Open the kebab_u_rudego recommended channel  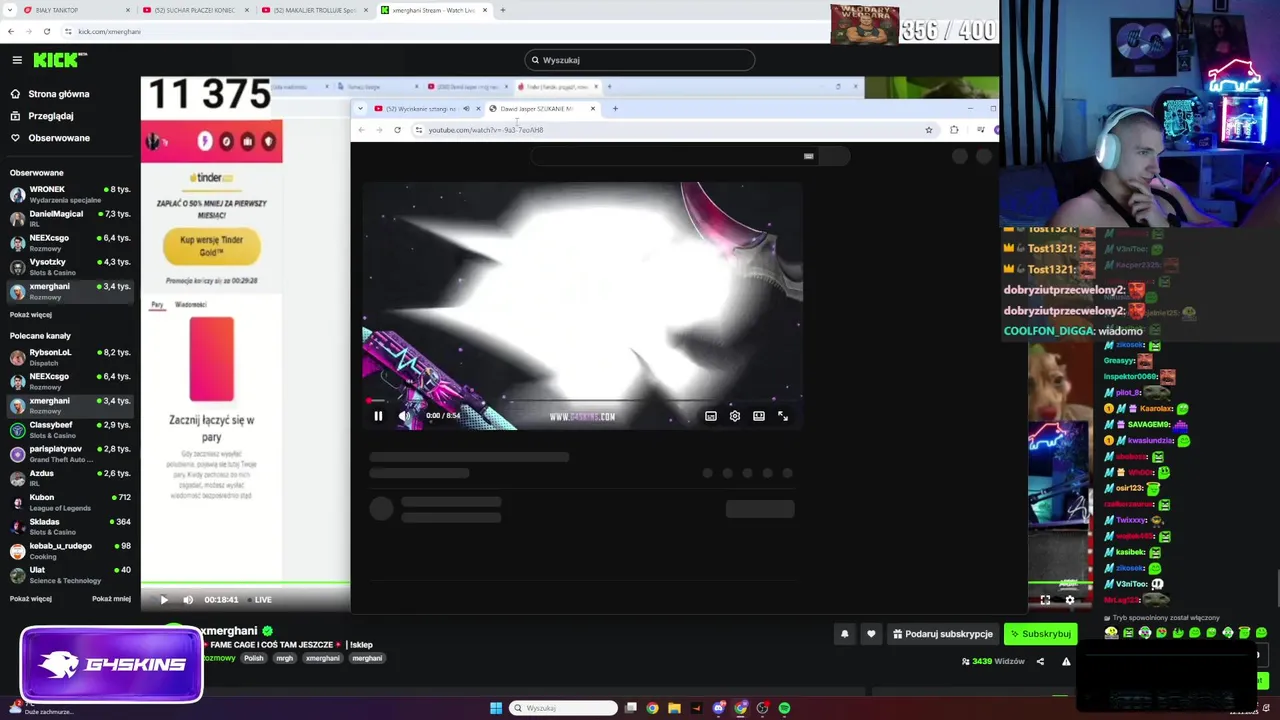pos(69,550)
